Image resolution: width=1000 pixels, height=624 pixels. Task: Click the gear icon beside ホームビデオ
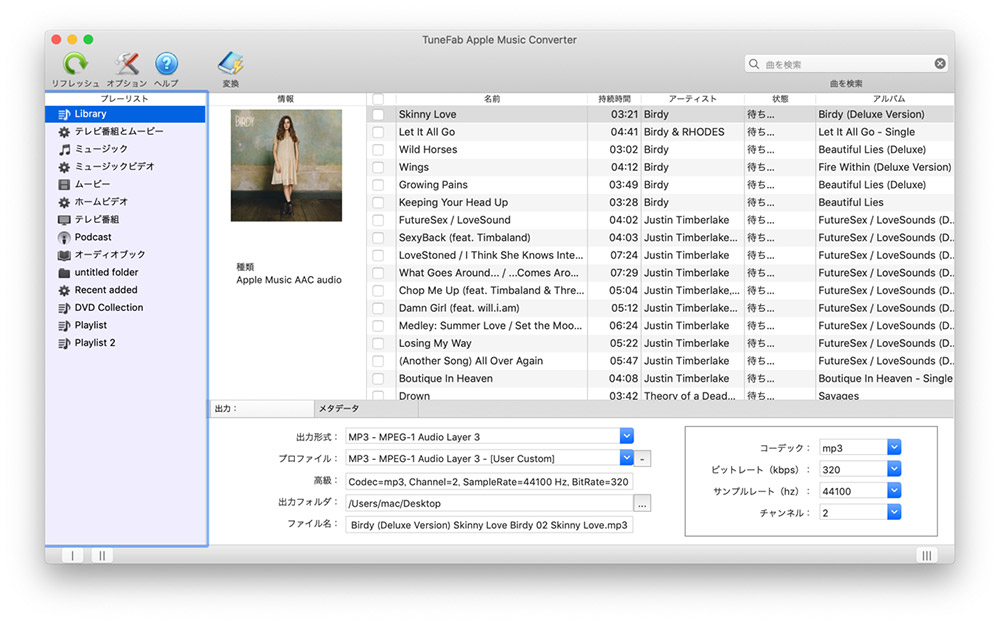pyautogui.click(x=64, y=202)
